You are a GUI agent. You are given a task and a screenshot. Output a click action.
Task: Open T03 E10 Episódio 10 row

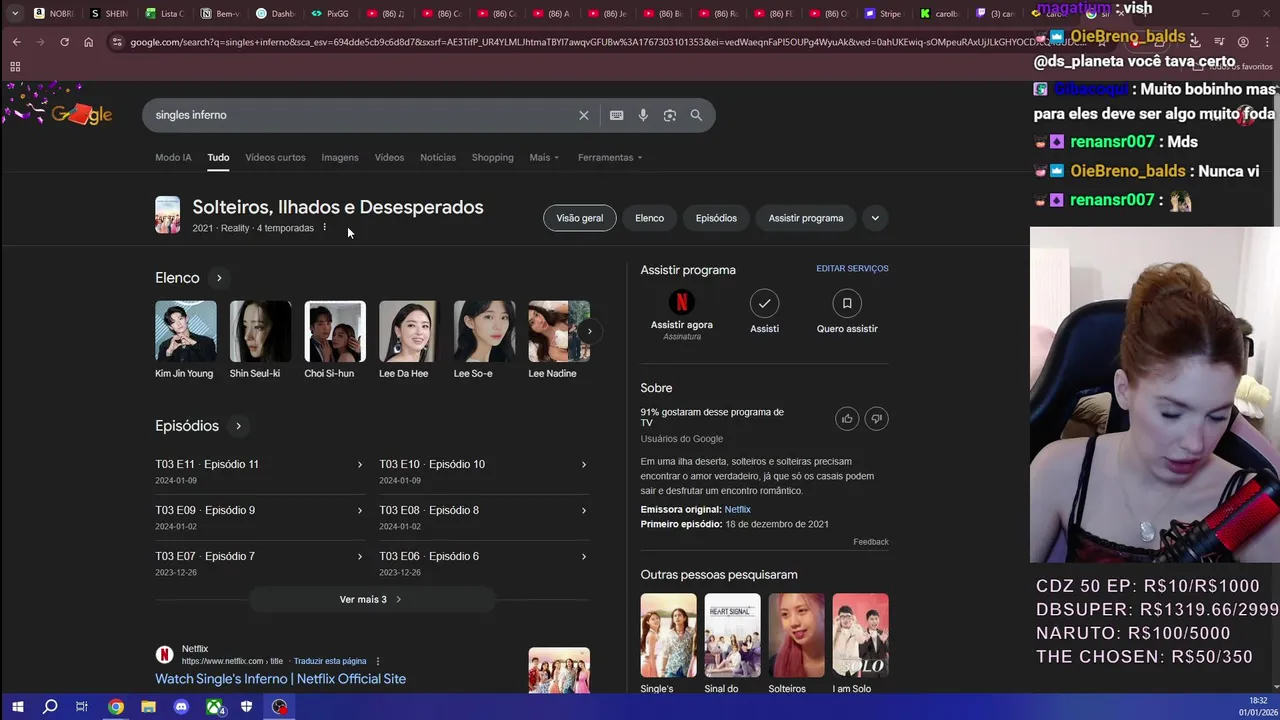[x=483, y=471]
